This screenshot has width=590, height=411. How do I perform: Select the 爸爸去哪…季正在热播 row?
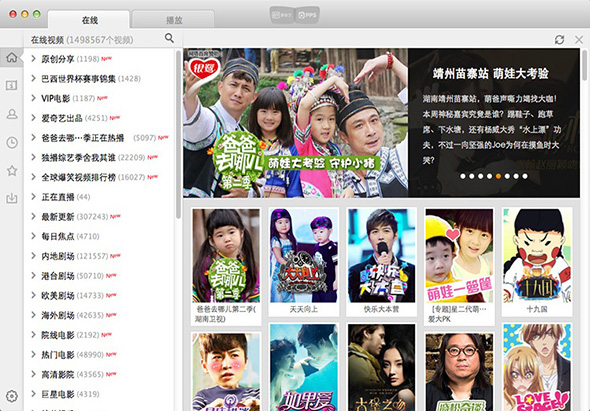coord(100,138)
